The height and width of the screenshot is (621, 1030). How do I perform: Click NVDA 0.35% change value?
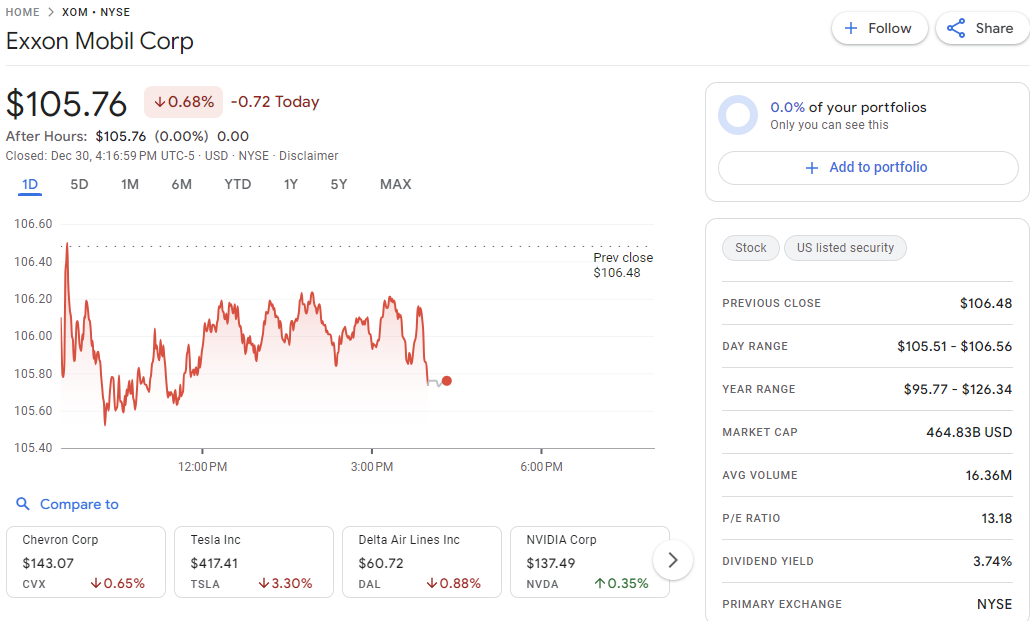tap(621, 584)
